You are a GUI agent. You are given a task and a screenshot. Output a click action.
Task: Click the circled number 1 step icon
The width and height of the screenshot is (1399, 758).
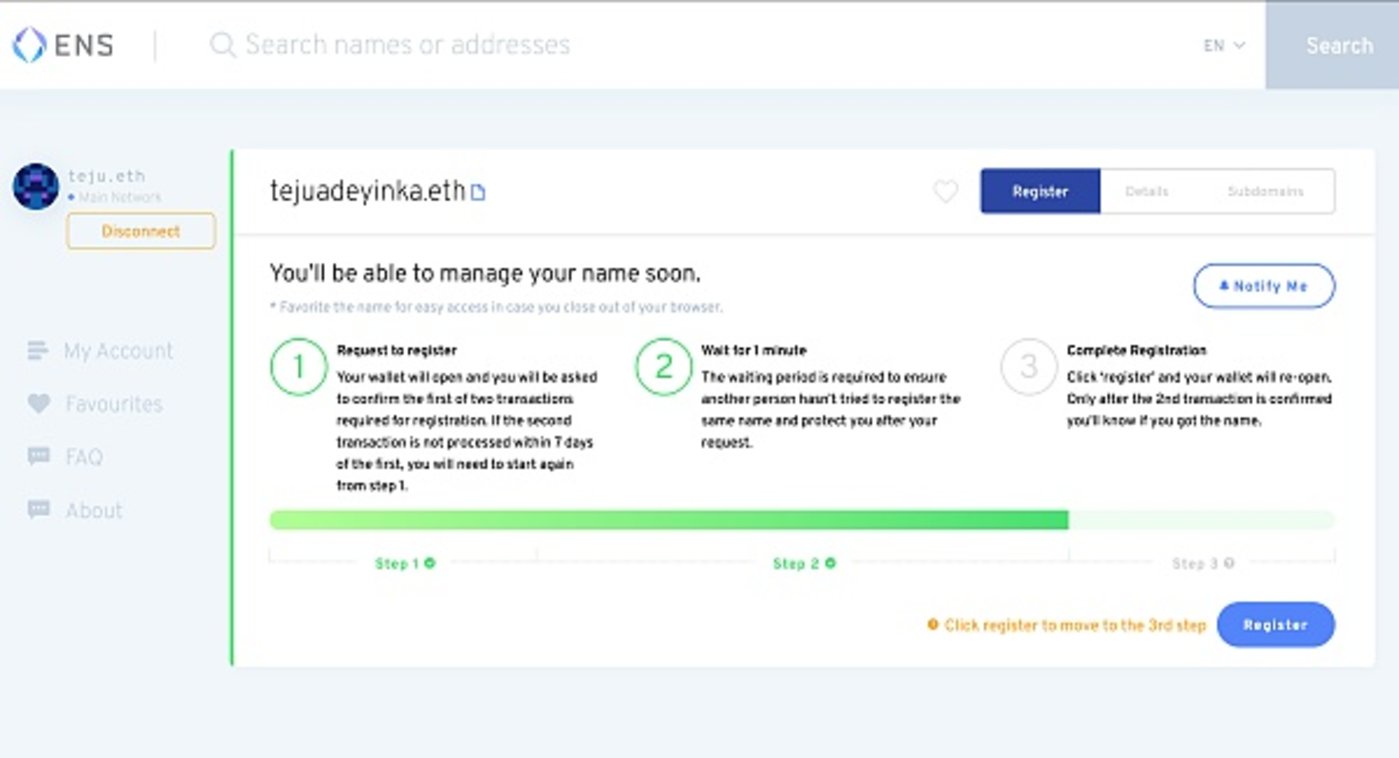[298, 368]
